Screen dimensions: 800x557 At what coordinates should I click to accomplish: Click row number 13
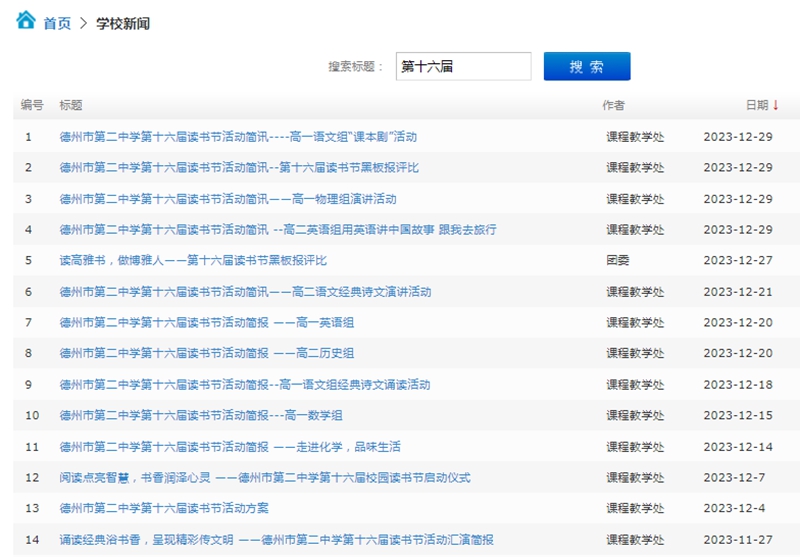32,508
